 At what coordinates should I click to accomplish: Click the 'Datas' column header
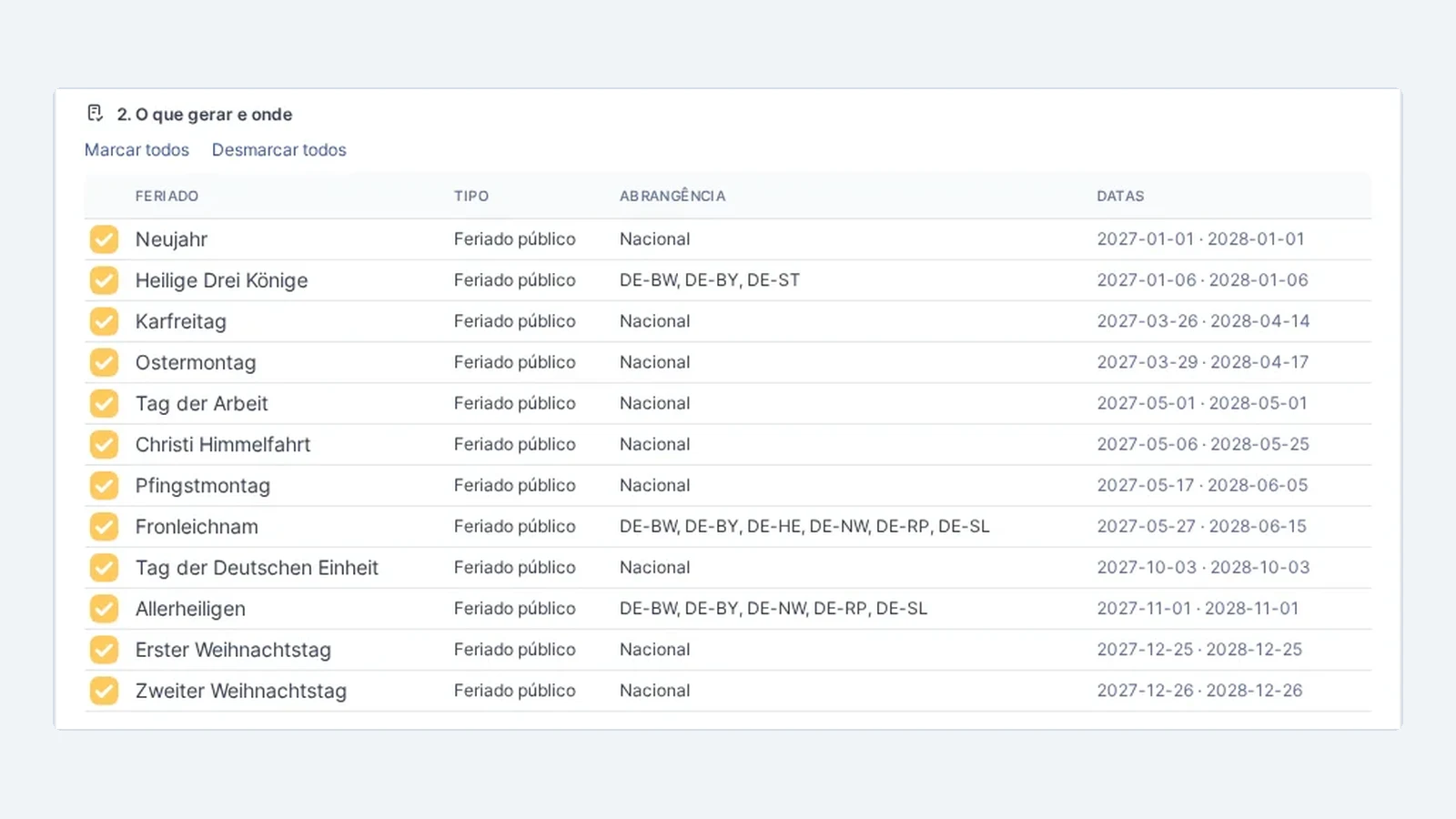pos(1120,196)
